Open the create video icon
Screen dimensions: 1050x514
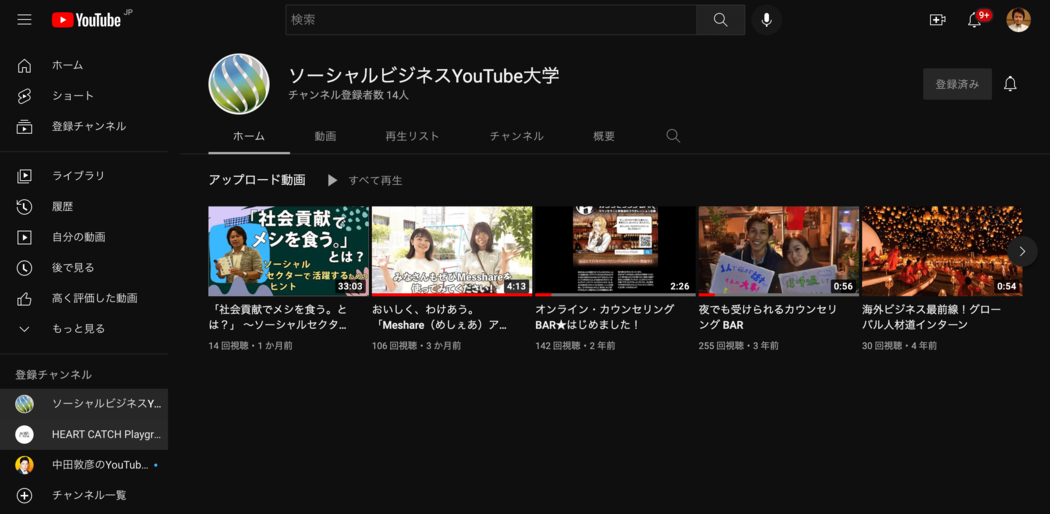click(x=937, y=20)
